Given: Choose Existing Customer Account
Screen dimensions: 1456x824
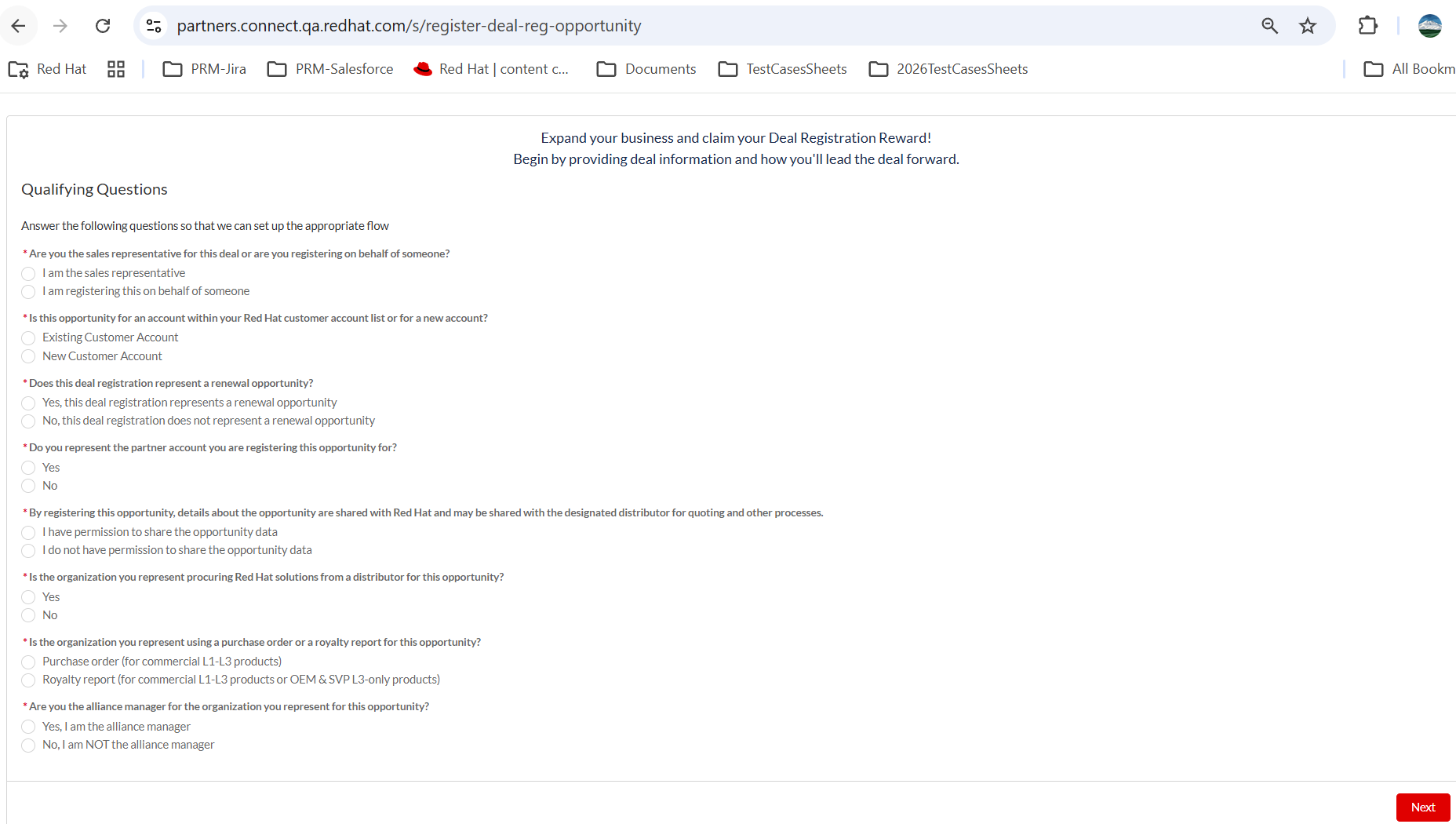Looking at the screenshot, I should pos(28,338).
